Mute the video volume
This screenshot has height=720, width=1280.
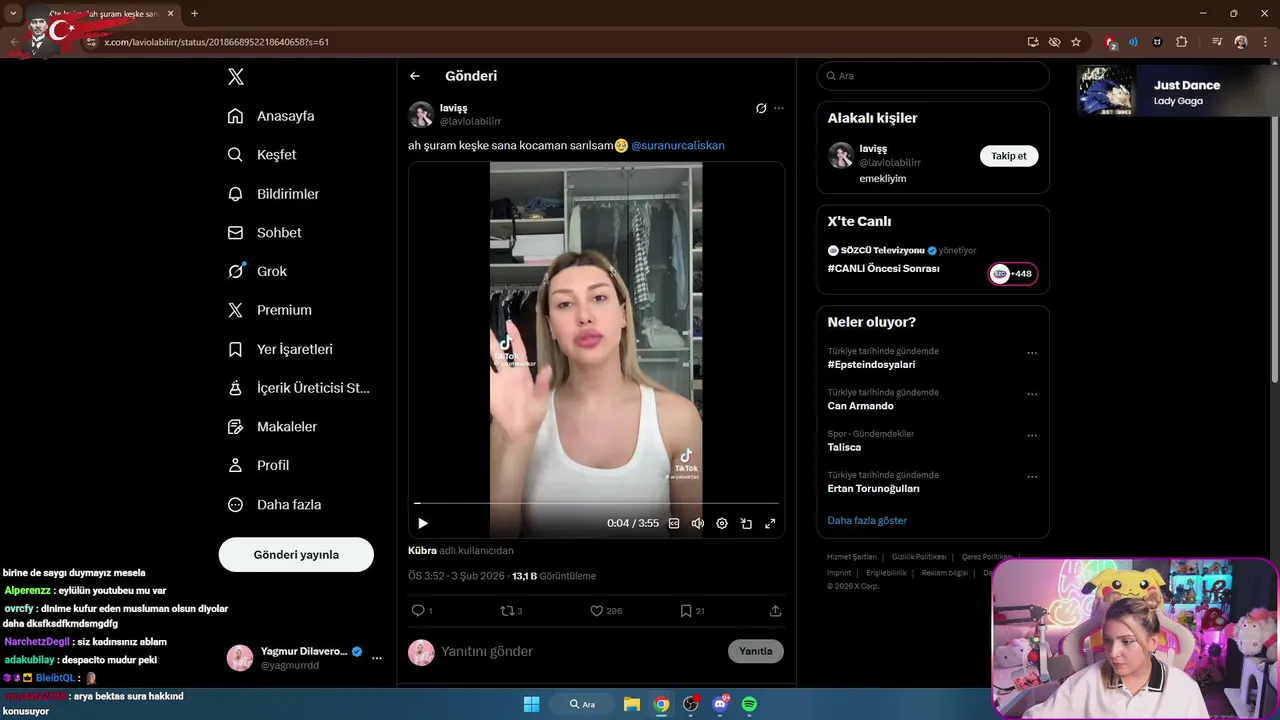(x=698, y=523)
